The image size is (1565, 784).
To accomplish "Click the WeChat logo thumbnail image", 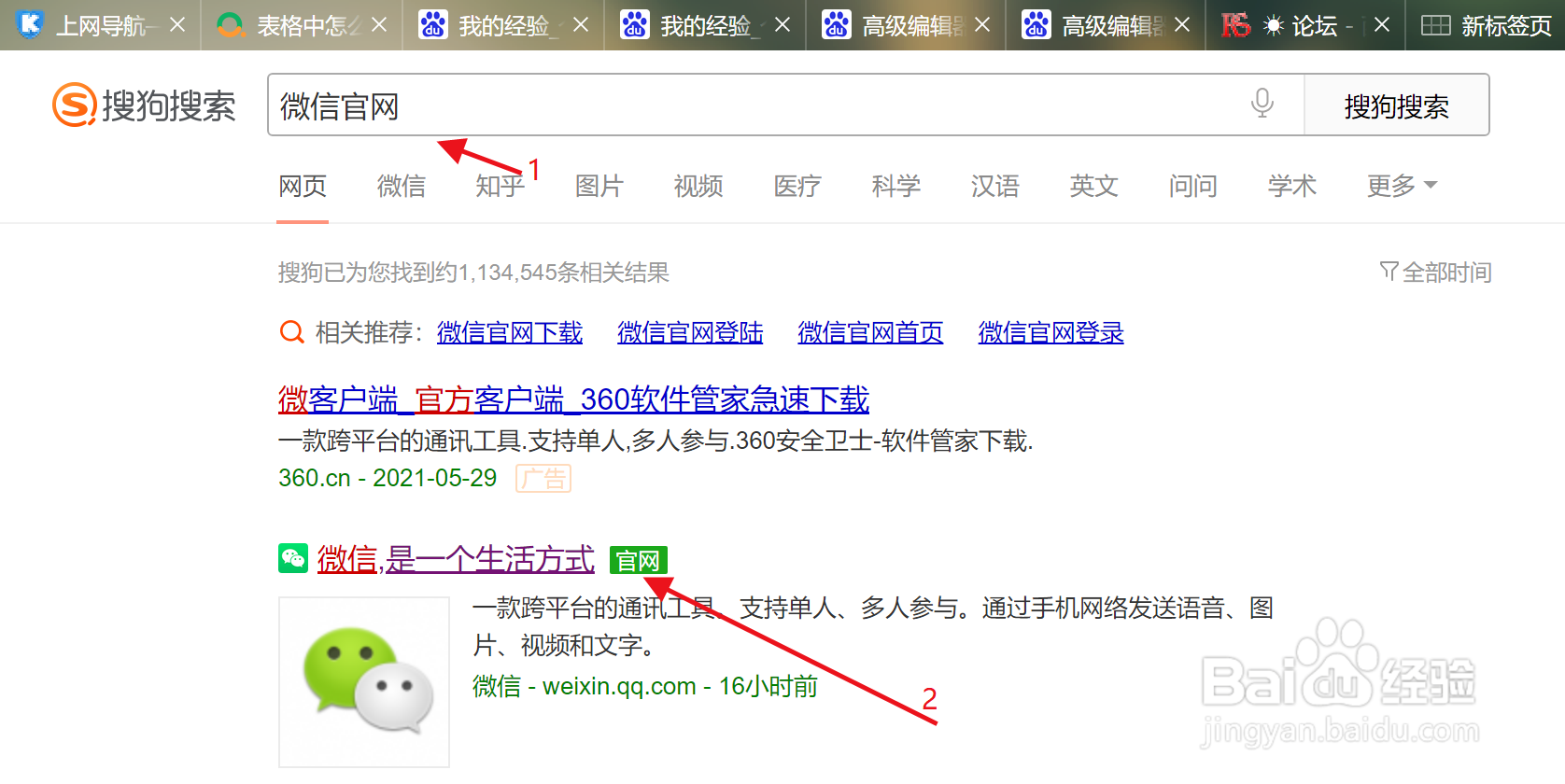I will pyautogui.click(x=364, y=681).
